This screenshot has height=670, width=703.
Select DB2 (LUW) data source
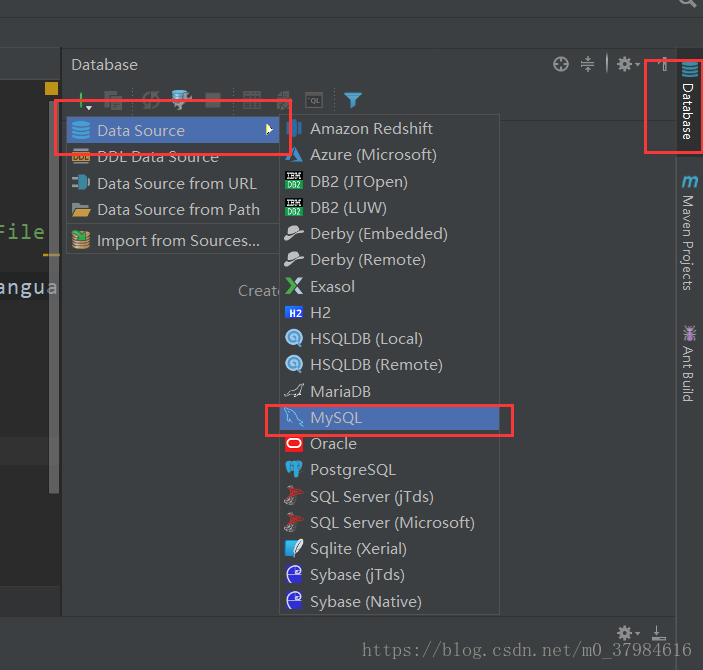tap(389, 208)
